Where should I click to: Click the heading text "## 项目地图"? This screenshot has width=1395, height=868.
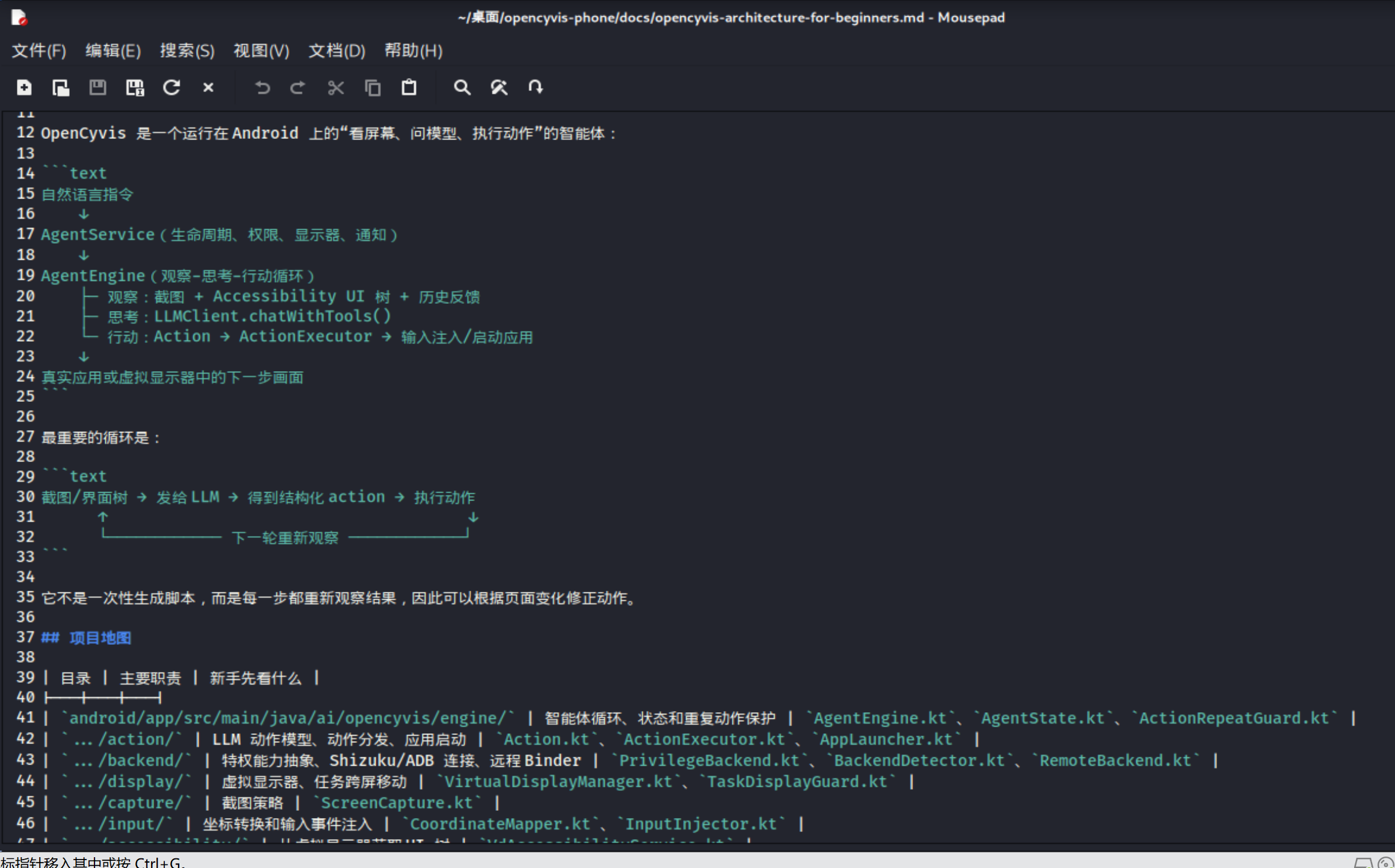click(x=86, y=638)
